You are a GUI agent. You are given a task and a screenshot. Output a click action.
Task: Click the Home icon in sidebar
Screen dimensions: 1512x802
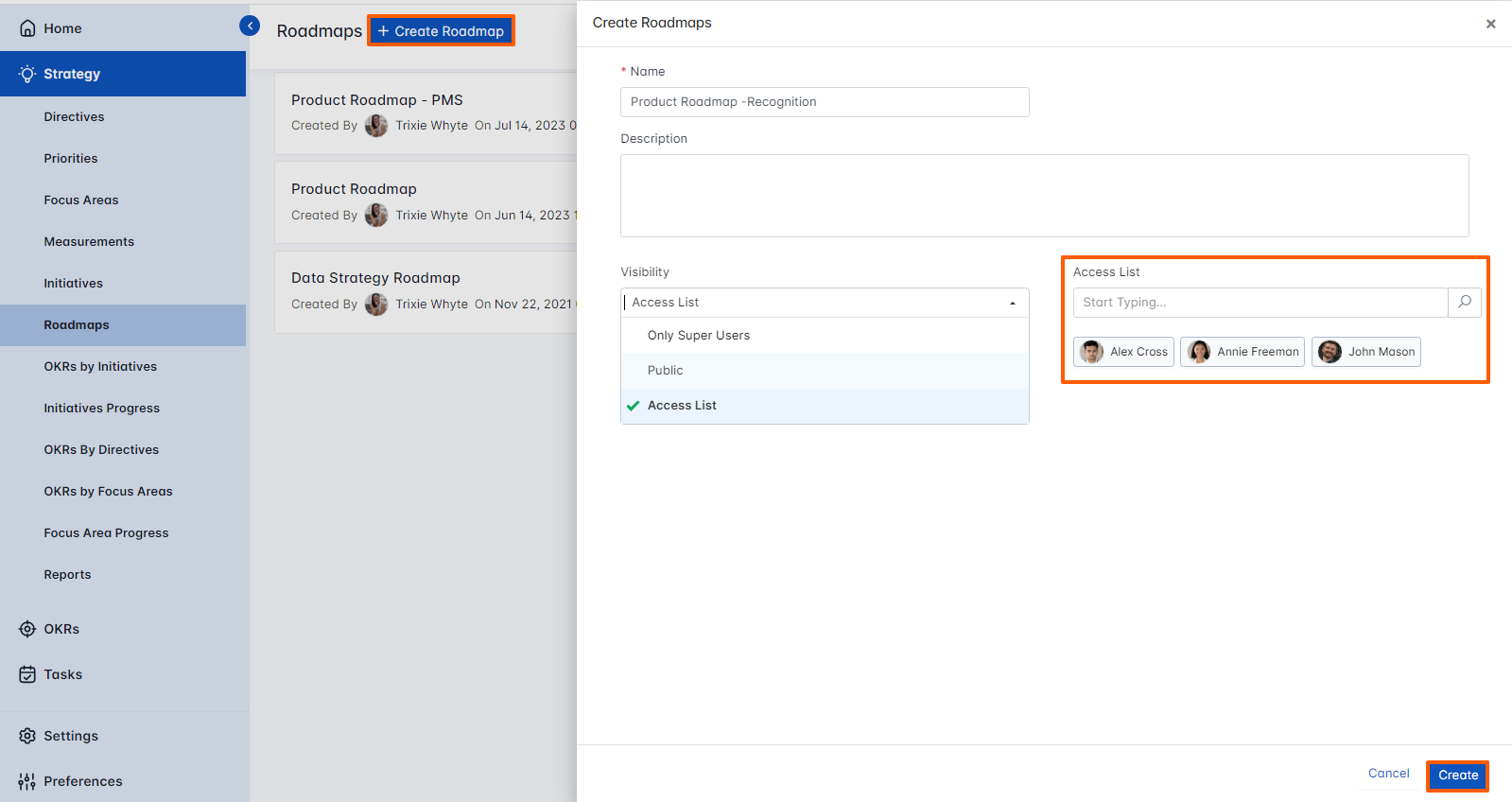click(x=27, y=28)
